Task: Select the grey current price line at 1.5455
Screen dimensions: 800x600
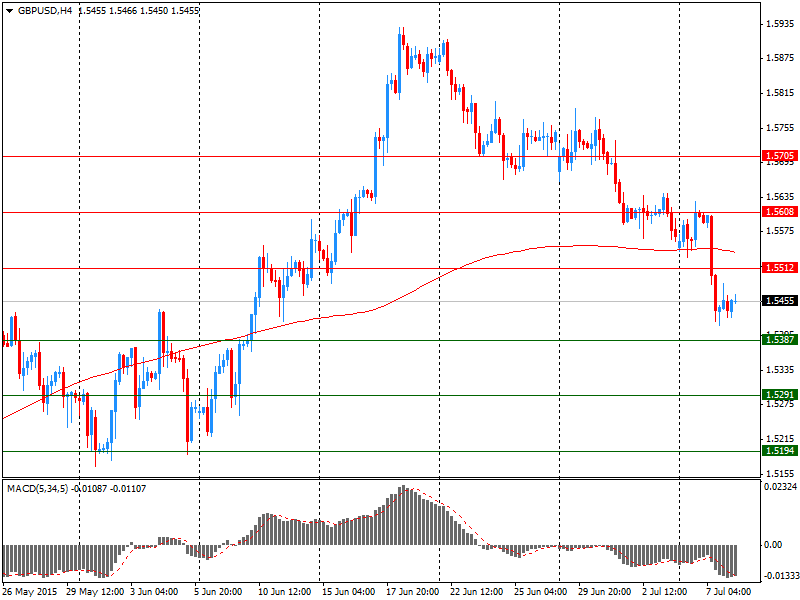Action: click(x=381, y=301)
